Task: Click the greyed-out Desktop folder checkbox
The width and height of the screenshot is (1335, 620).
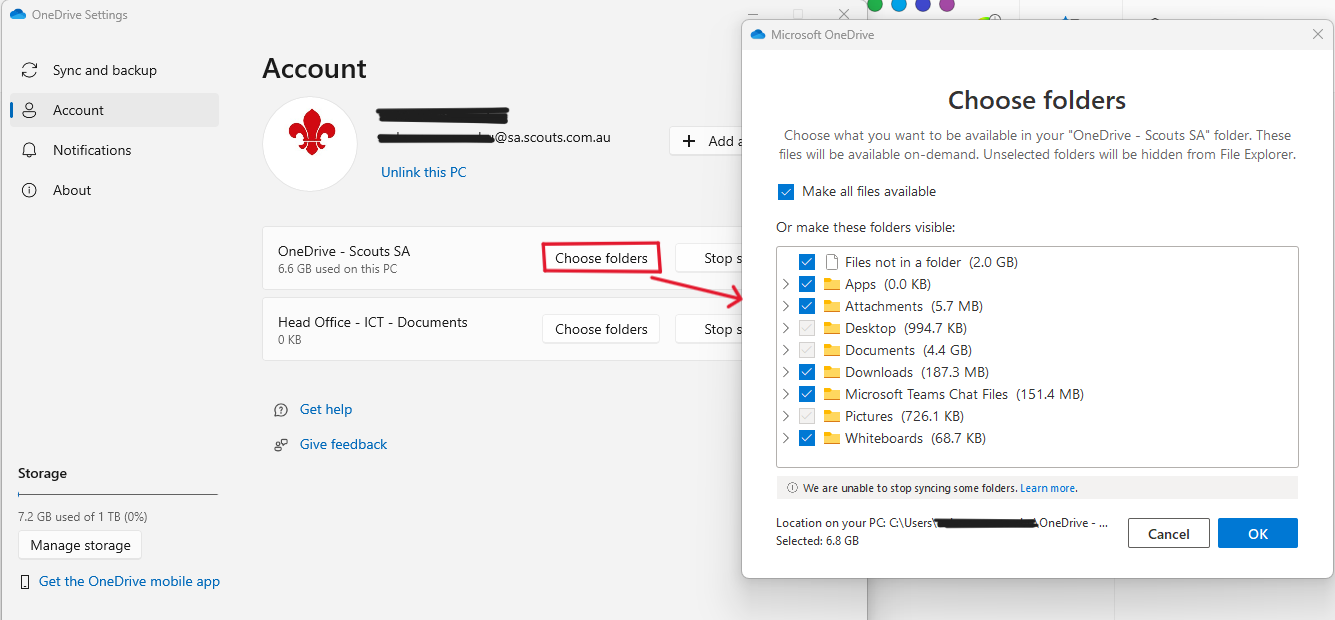Action: (x=807, y=328)
